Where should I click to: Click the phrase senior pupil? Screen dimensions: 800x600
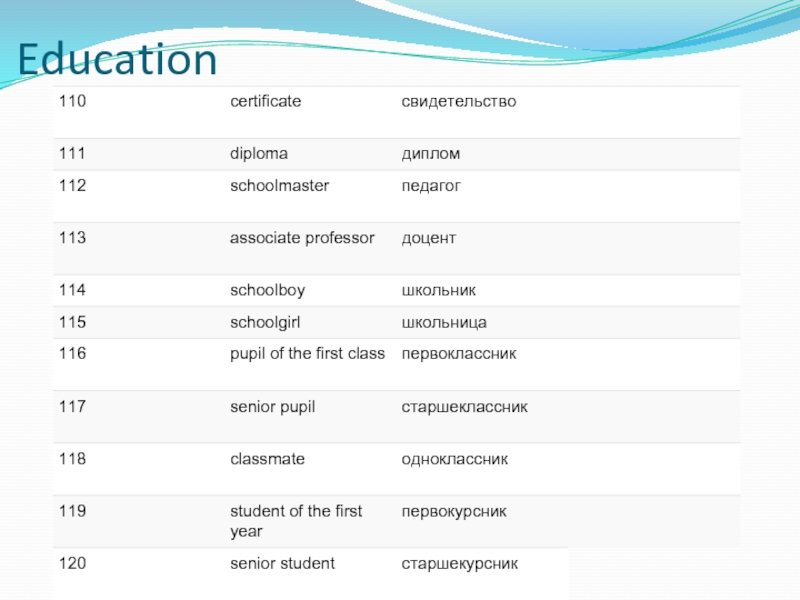pyautogui.click(x=272, y=407)
